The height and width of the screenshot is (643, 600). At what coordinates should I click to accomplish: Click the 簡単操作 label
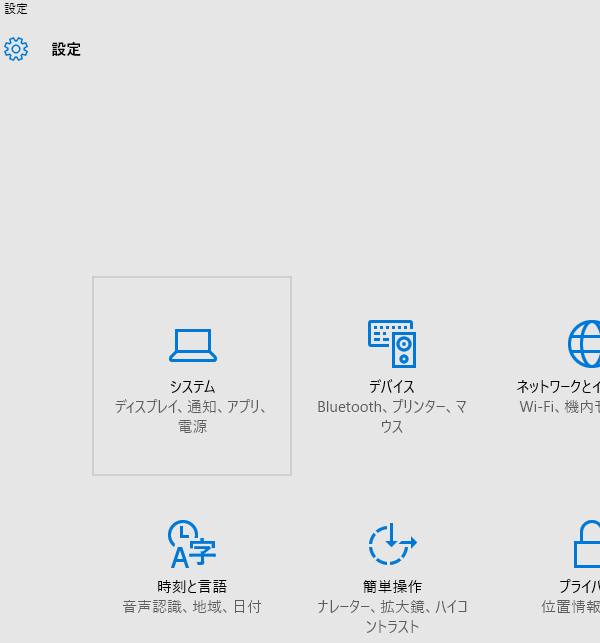[391, 587]
